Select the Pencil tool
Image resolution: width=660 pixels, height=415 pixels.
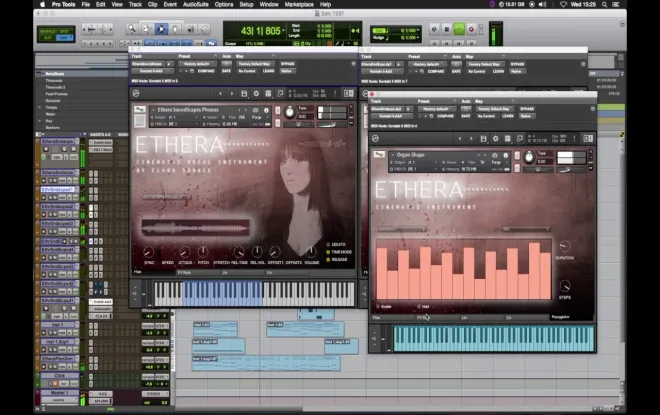point(205,29)
